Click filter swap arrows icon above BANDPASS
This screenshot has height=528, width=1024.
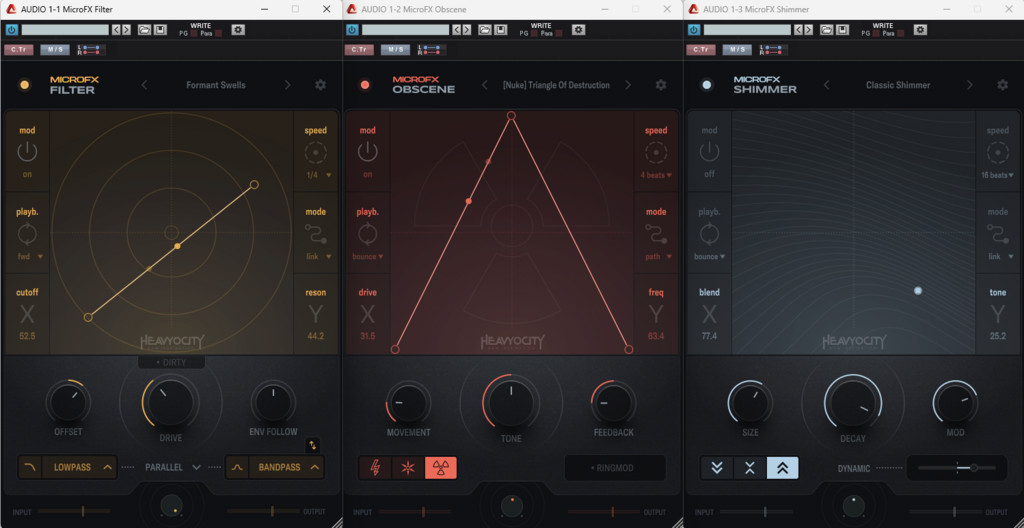click(313, 445)
